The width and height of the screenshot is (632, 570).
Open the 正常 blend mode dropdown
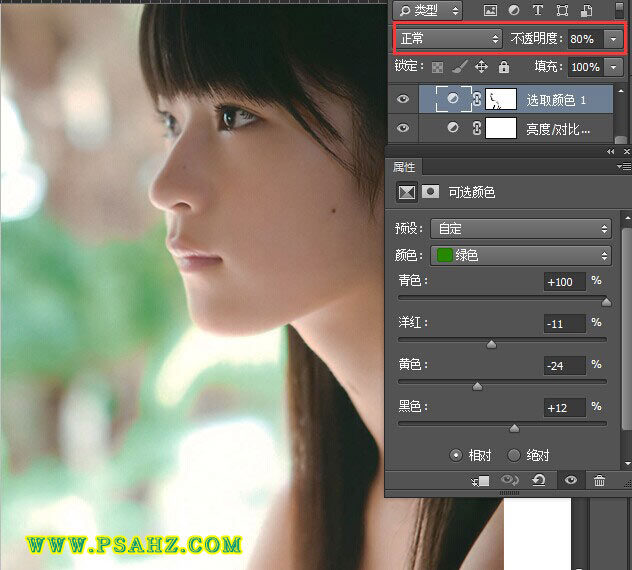click(x=448, y=39)
